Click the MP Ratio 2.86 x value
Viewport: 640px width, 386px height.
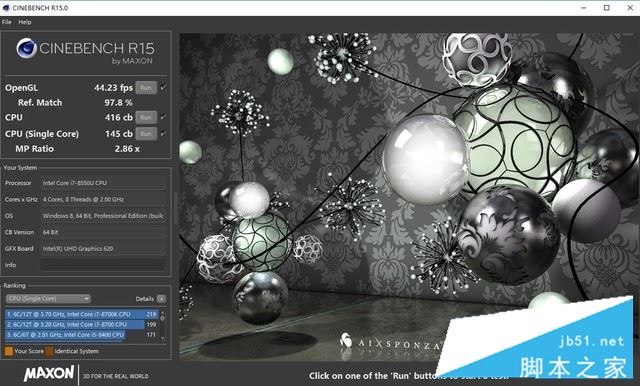127,149
